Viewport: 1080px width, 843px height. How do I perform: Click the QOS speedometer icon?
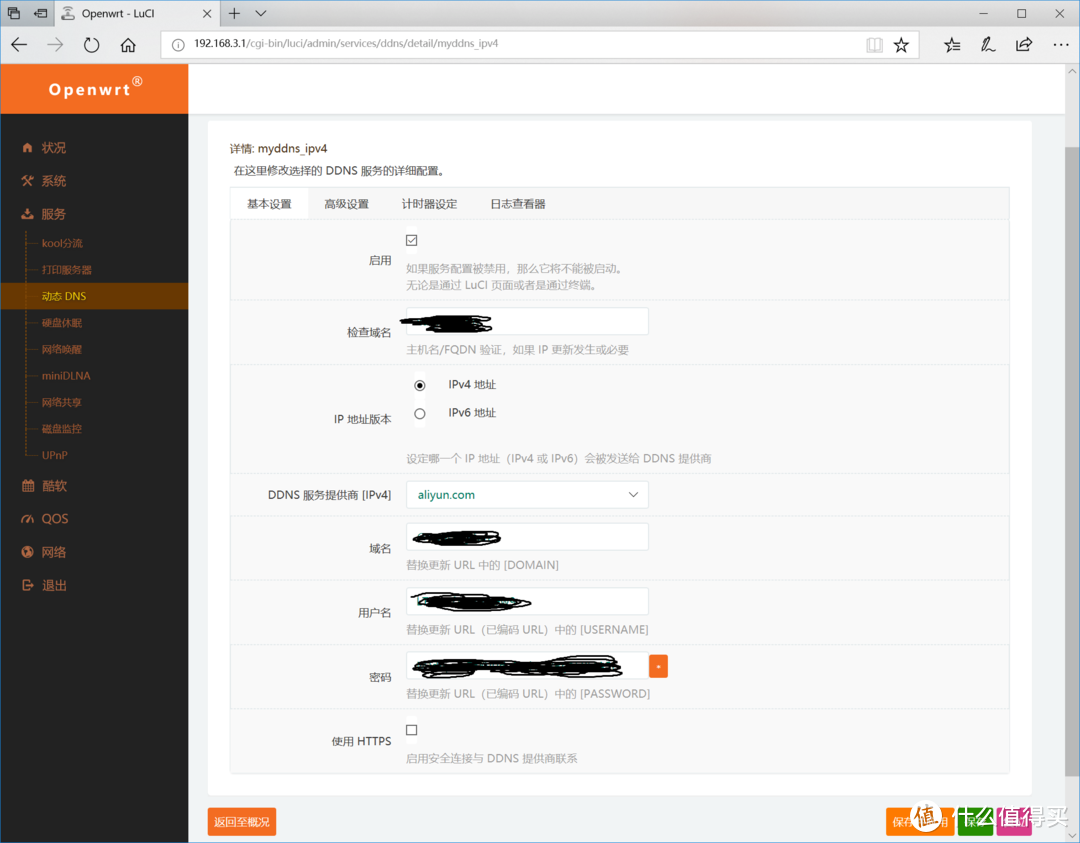coord(27,518)
